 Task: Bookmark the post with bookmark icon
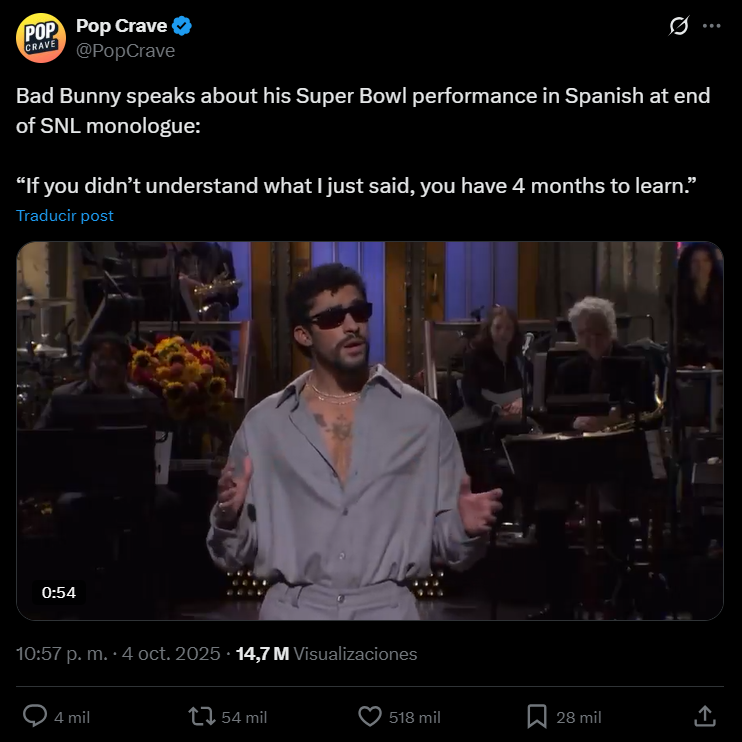[537, 716]
